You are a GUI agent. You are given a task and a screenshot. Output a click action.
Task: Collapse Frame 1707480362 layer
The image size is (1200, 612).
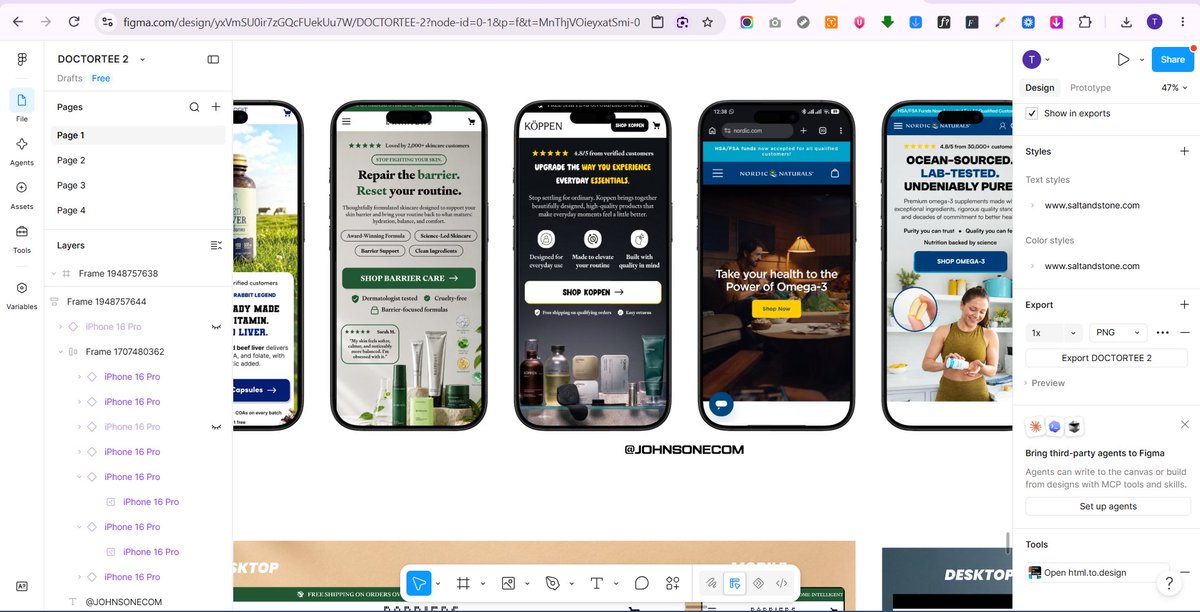pos(61,352)
